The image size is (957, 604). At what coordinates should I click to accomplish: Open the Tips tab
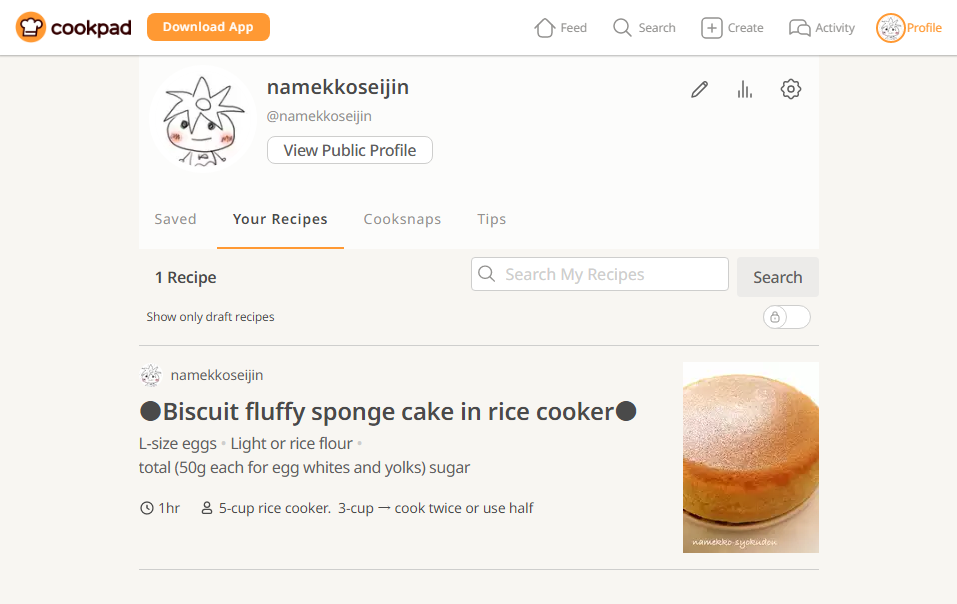pos(491,219)
